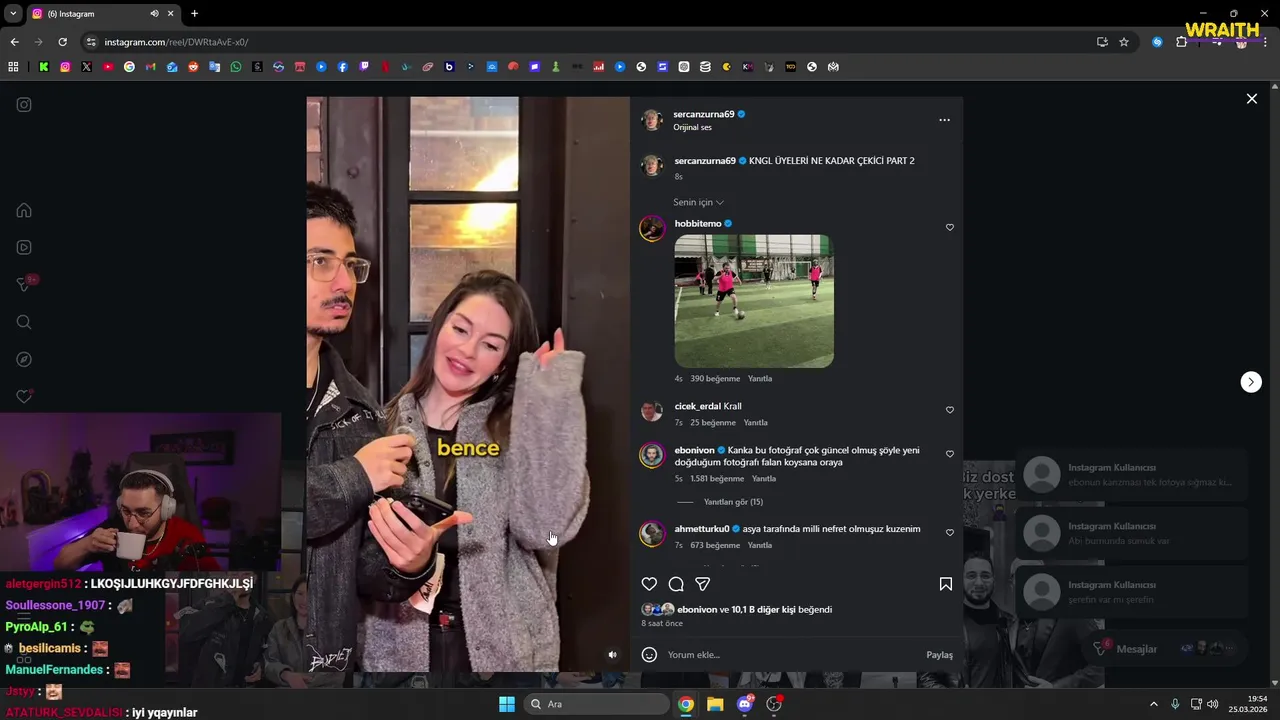
Task: Open a new browser tab
Action: point(194,14)
